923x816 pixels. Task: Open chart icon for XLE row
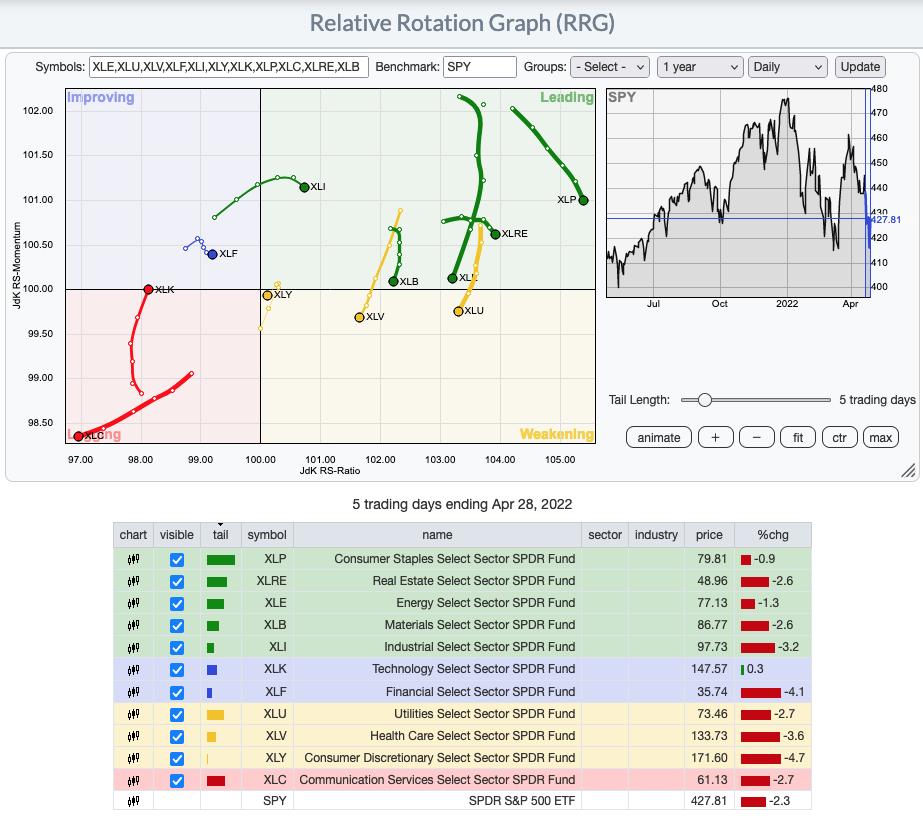[134, 603]
